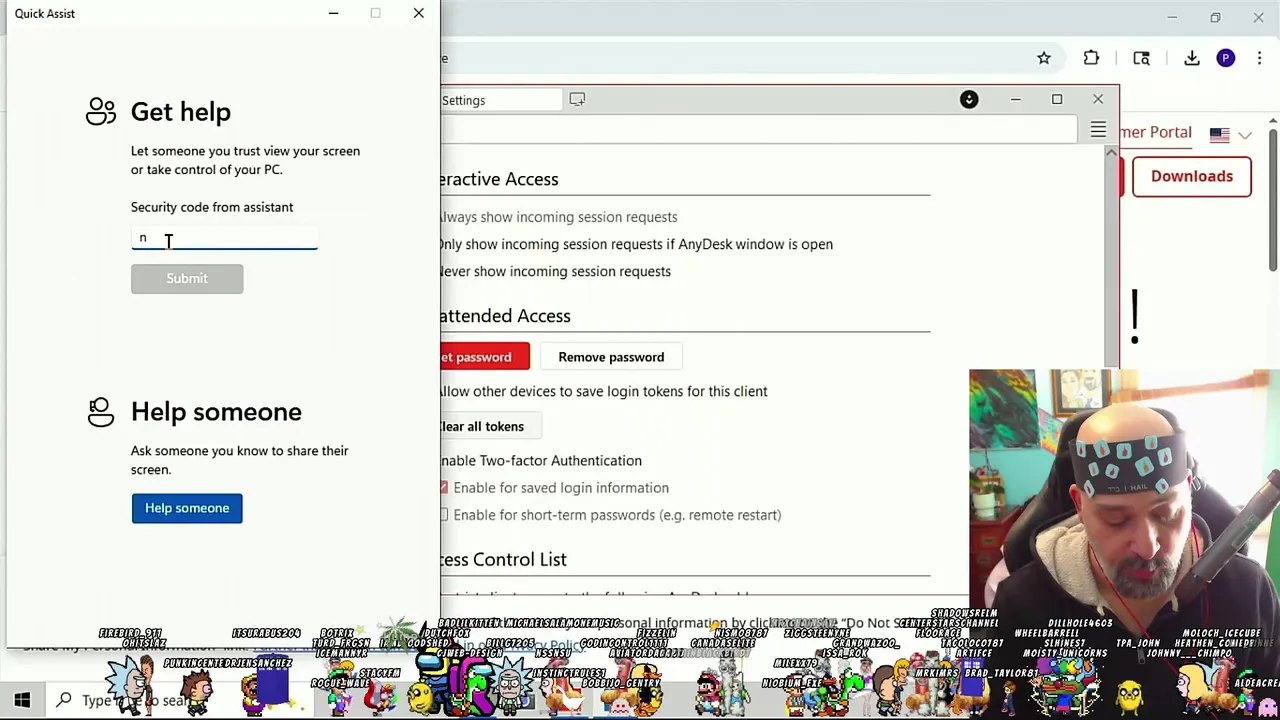The image size is (1280, 720).
Task: Toggle Enable for saved login information checkbox
Action: point(444,488)
